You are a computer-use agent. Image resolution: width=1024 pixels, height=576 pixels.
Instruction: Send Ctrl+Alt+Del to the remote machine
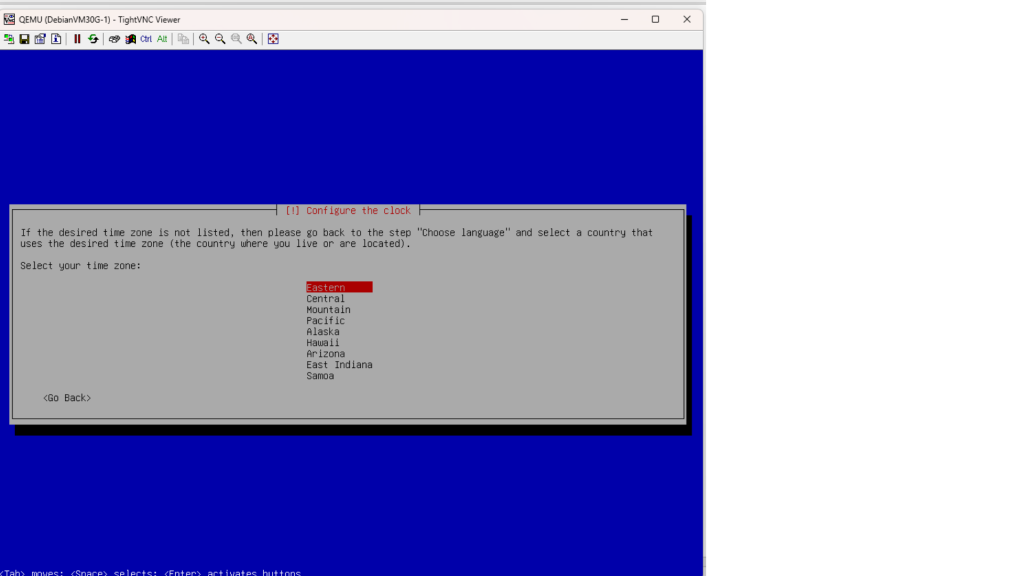pyautogui.click(x=130, y=39)
